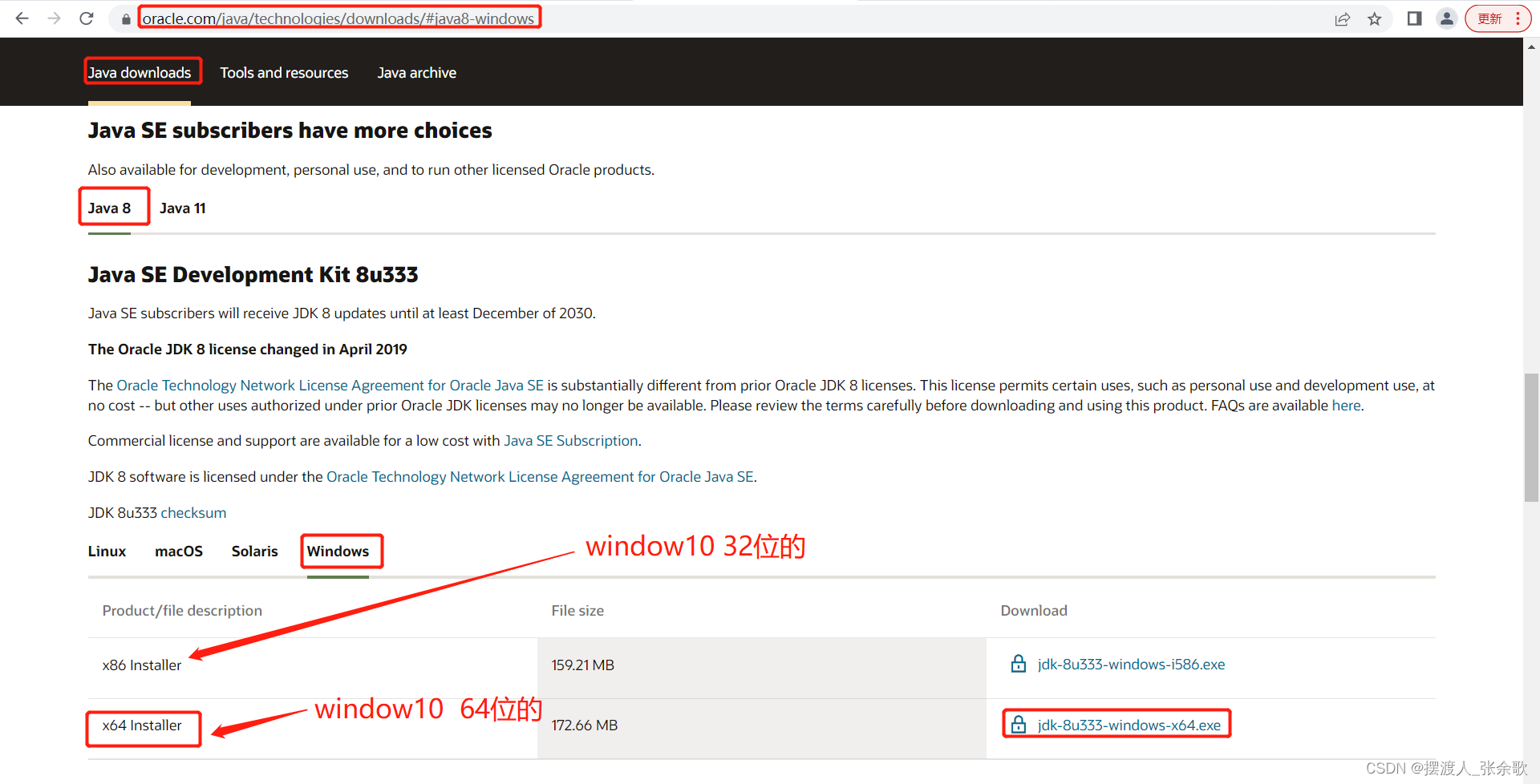This screenshot has height=784, width=1540.
Task: Open Java downloads nav item
Action: 140,72
